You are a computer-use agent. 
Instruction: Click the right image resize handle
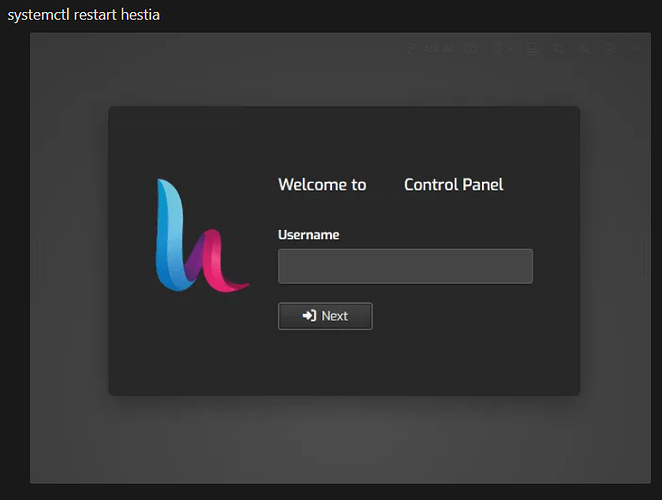[644, 258]
